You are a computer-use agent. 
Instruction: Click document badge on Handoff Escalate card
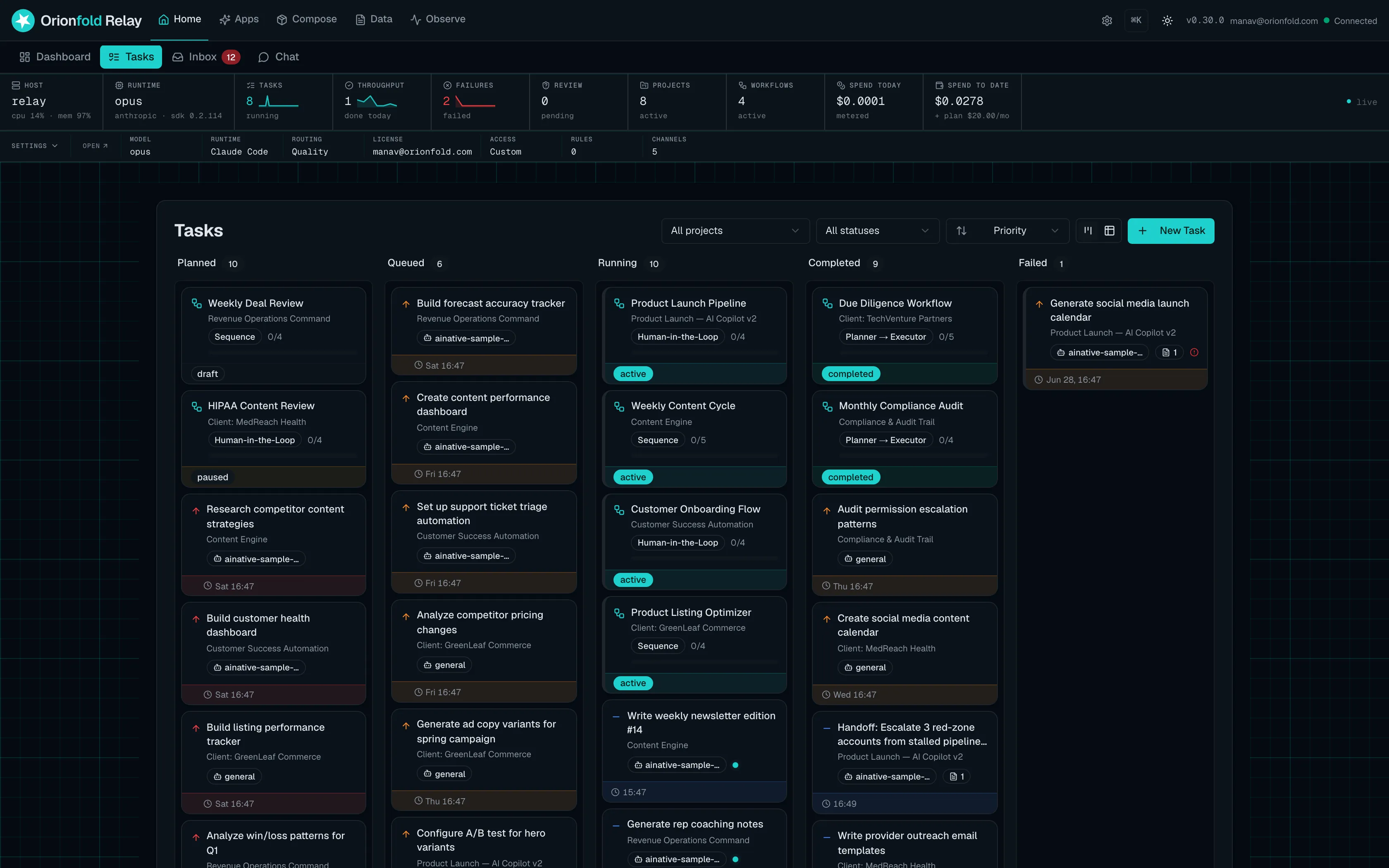pos(956,776)
